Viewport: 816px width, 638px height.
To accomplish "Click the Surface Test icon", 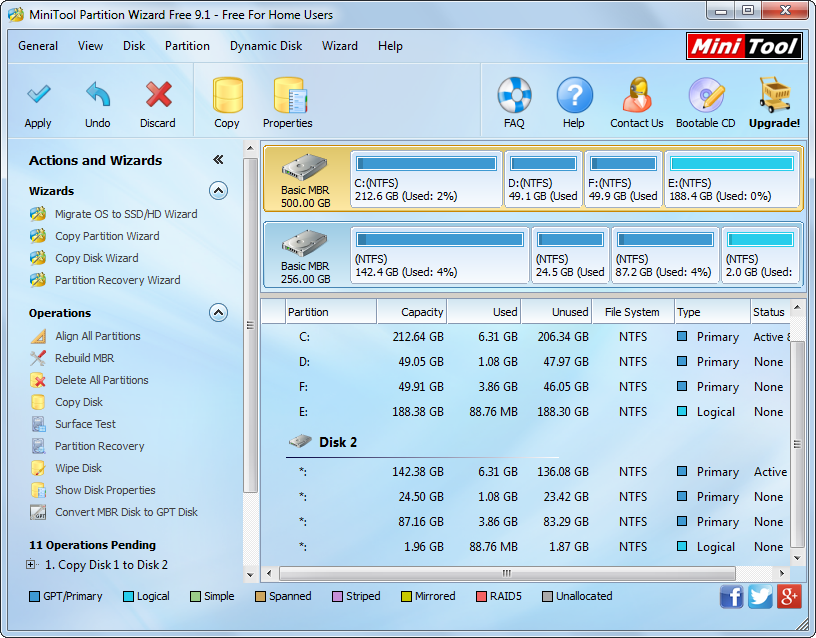I will pyautogui.click(x=38, y=424).
